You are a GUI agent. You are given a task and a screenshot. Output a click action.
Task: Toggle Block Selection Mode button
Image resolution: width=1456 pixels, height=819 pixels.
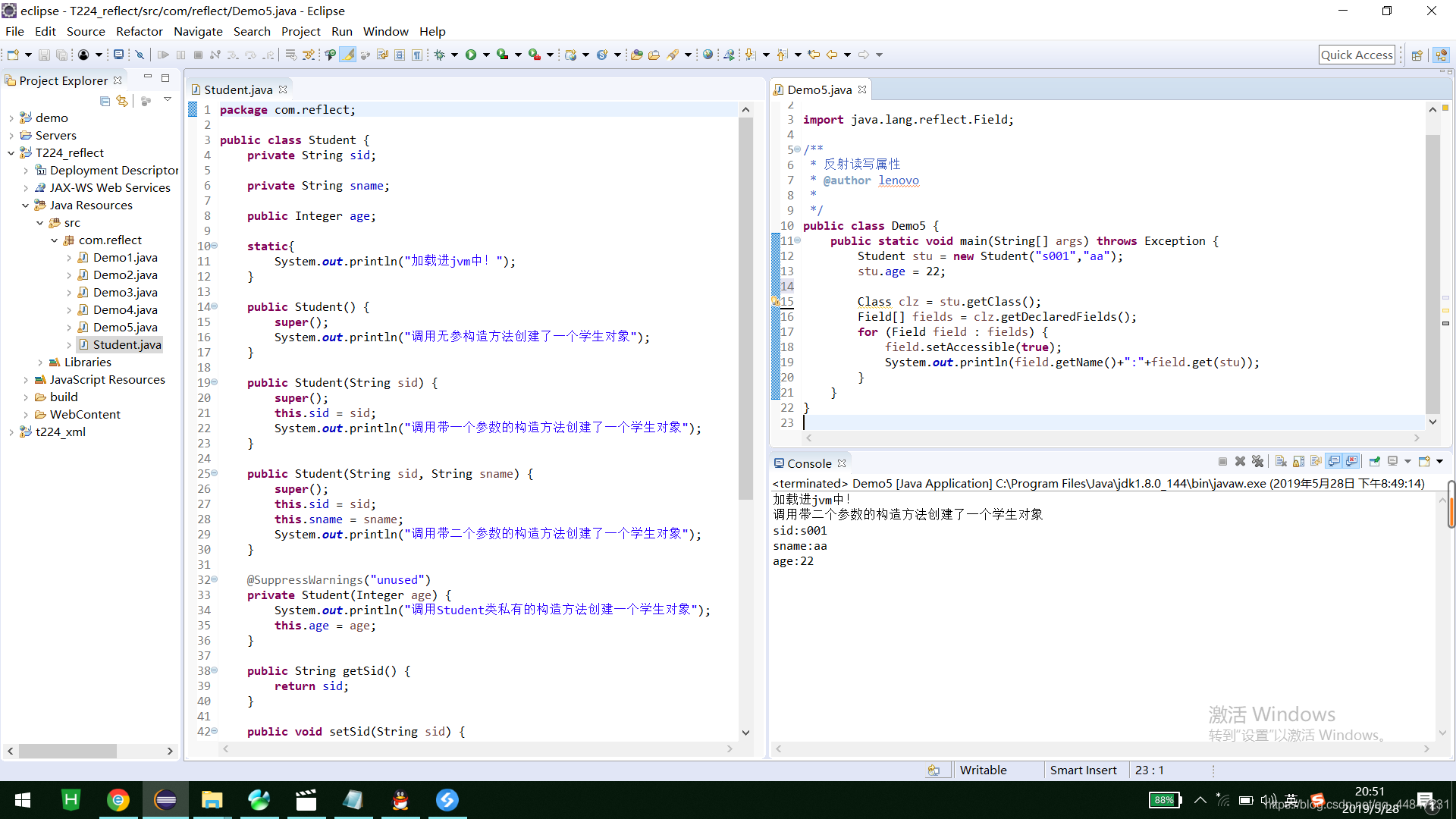(400, 55)
